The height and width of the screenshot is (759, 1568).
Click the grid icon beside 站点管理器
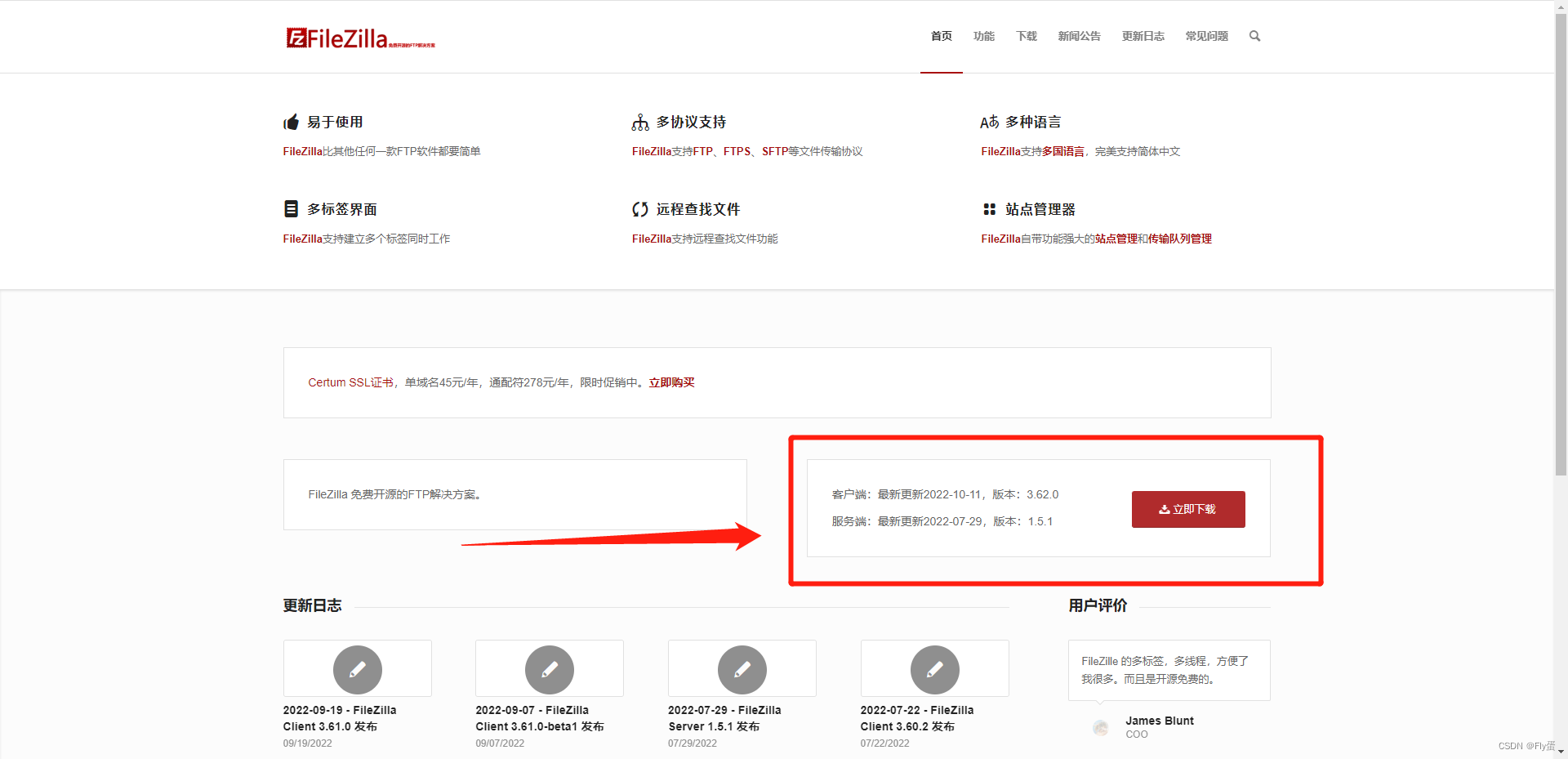[x=989, y=209]
